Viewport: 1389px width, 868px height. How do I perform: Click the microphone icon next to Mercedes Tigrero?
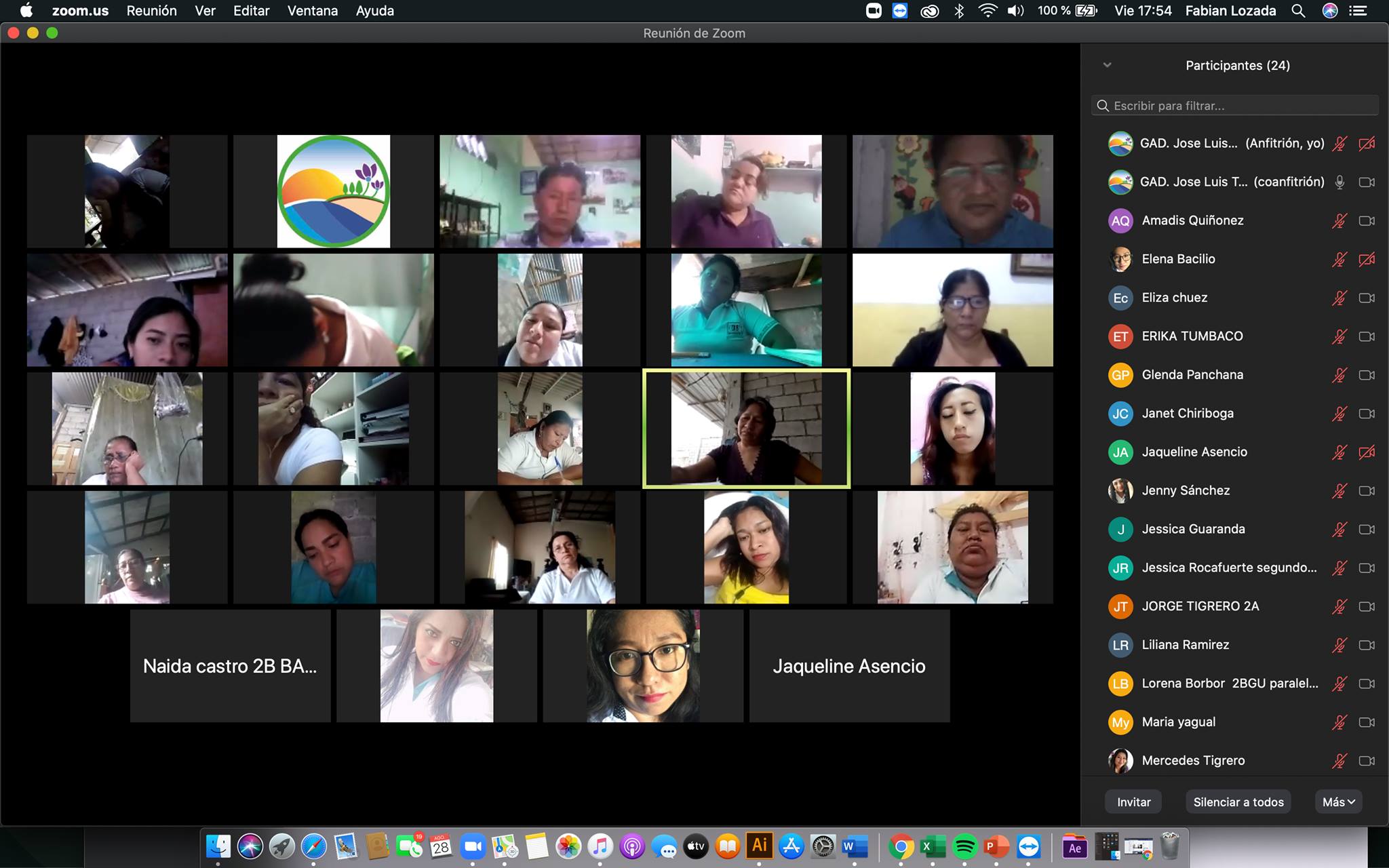(x=1339, y=761)
